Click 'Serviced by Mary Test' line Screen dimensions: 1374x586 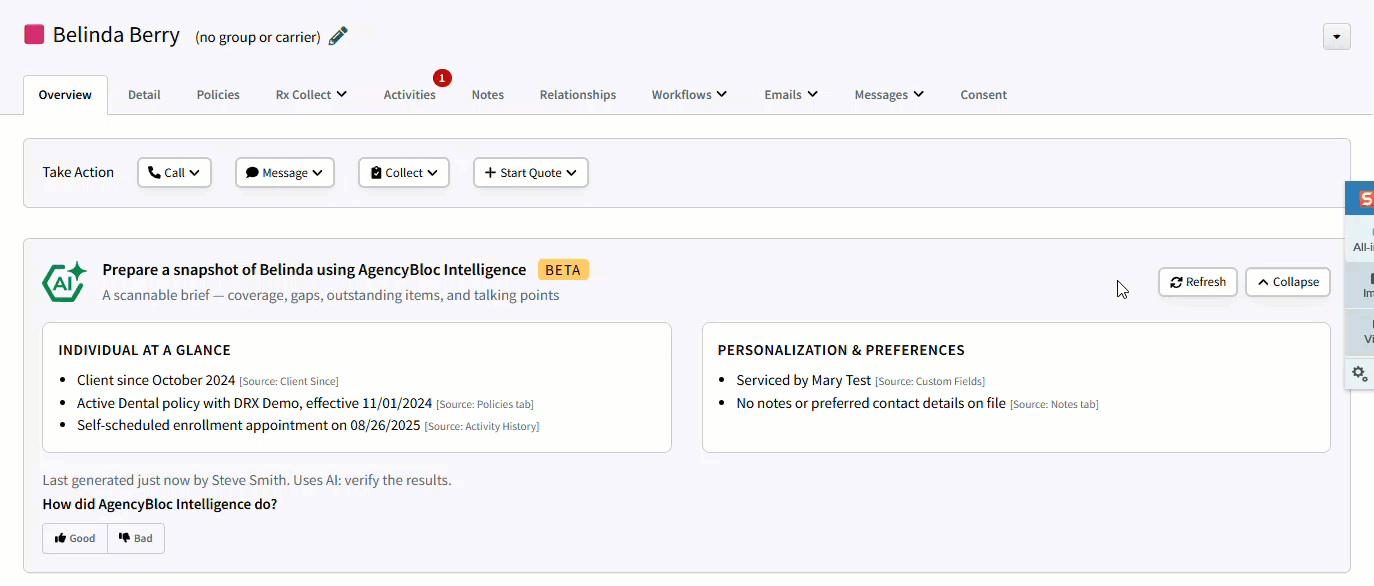click(804, 380)
